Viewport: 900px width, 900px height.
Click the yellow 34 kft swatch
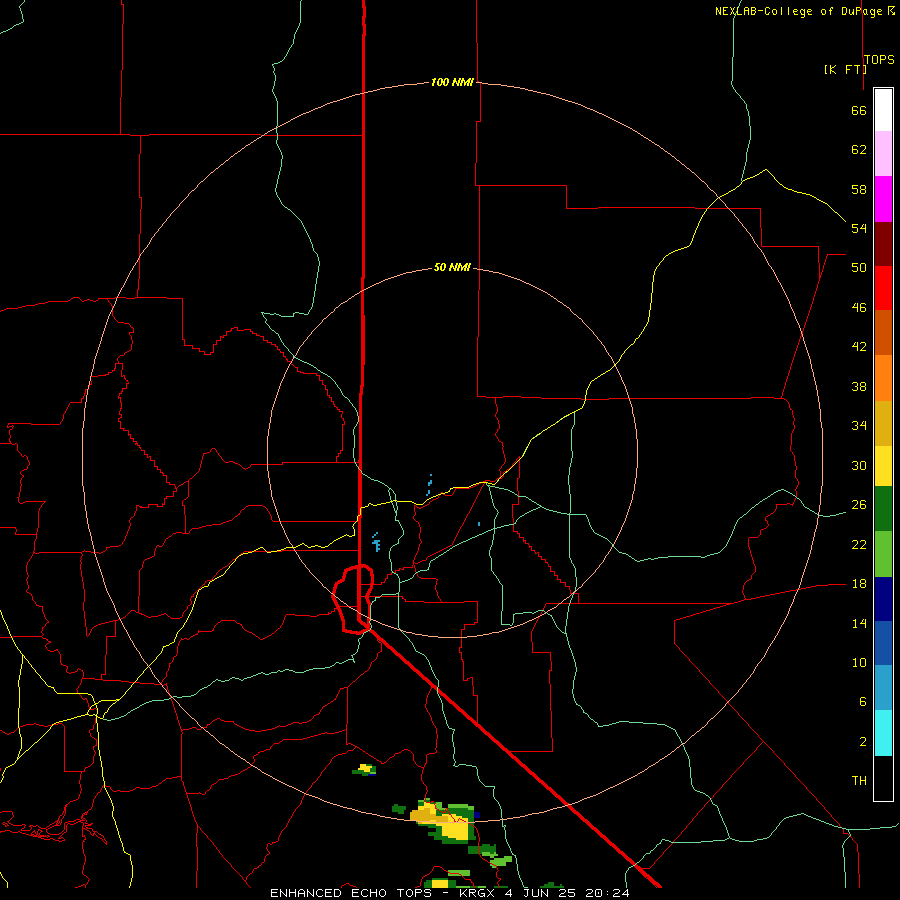883,466
